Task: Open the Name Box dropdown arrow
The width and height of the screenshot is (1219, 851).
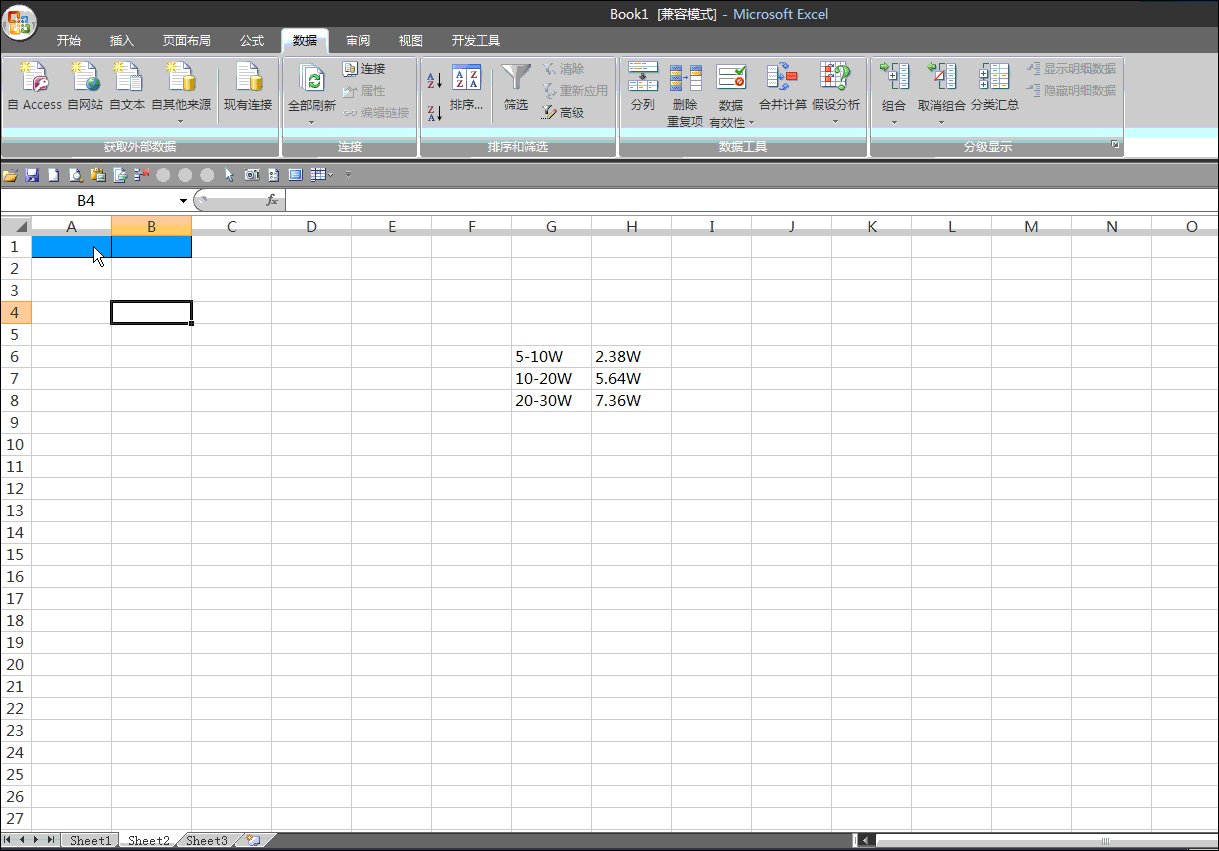Action: click(183, 201)
